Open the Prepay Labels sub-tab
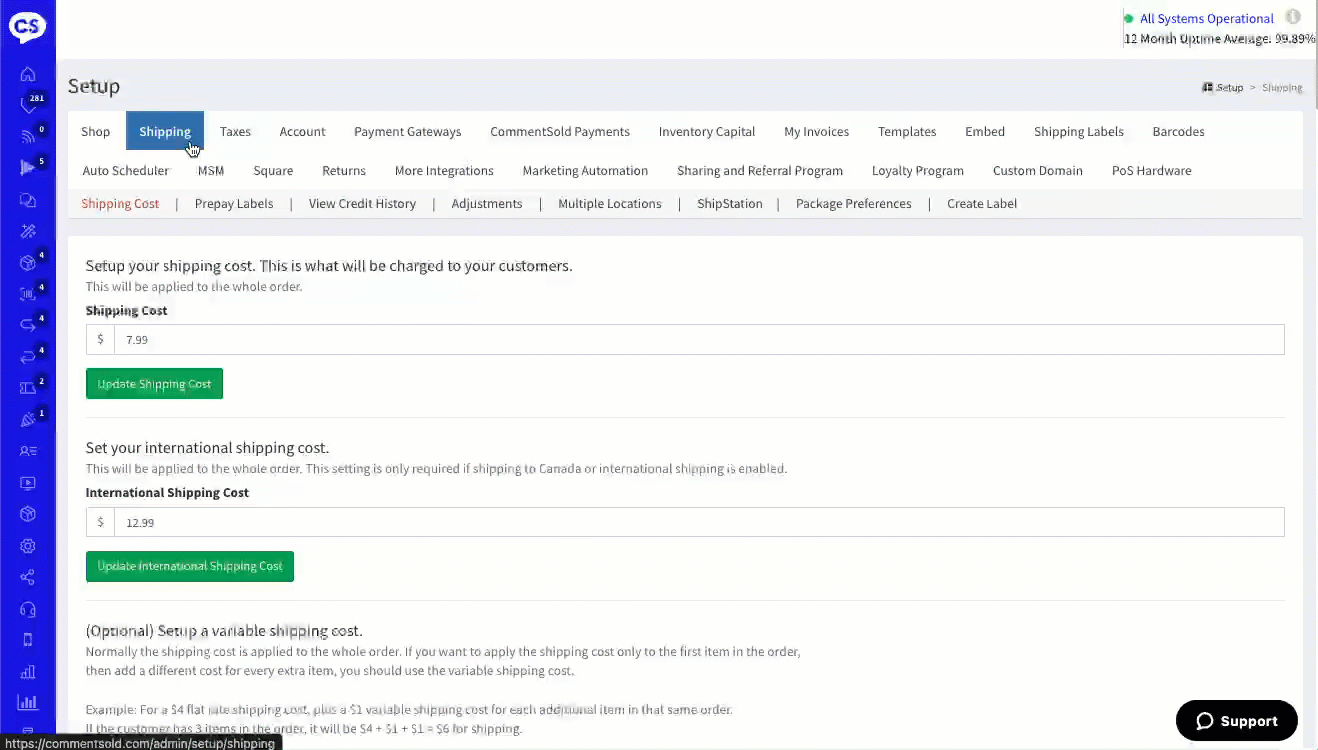The image size is (1318, 750). click(234, 203)
